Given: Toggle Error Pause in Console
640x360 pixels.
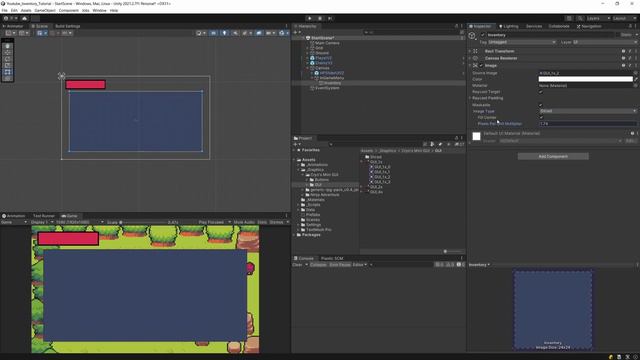Looking at the screenshot, I should coord(340,265).
